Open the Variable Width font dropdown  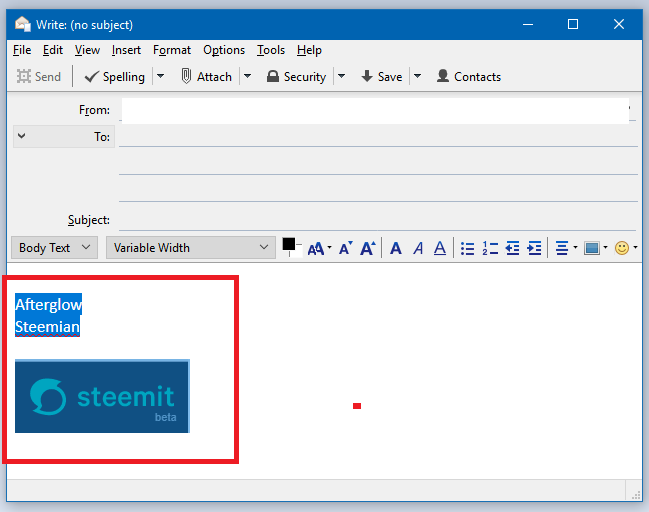click(191, 248)
